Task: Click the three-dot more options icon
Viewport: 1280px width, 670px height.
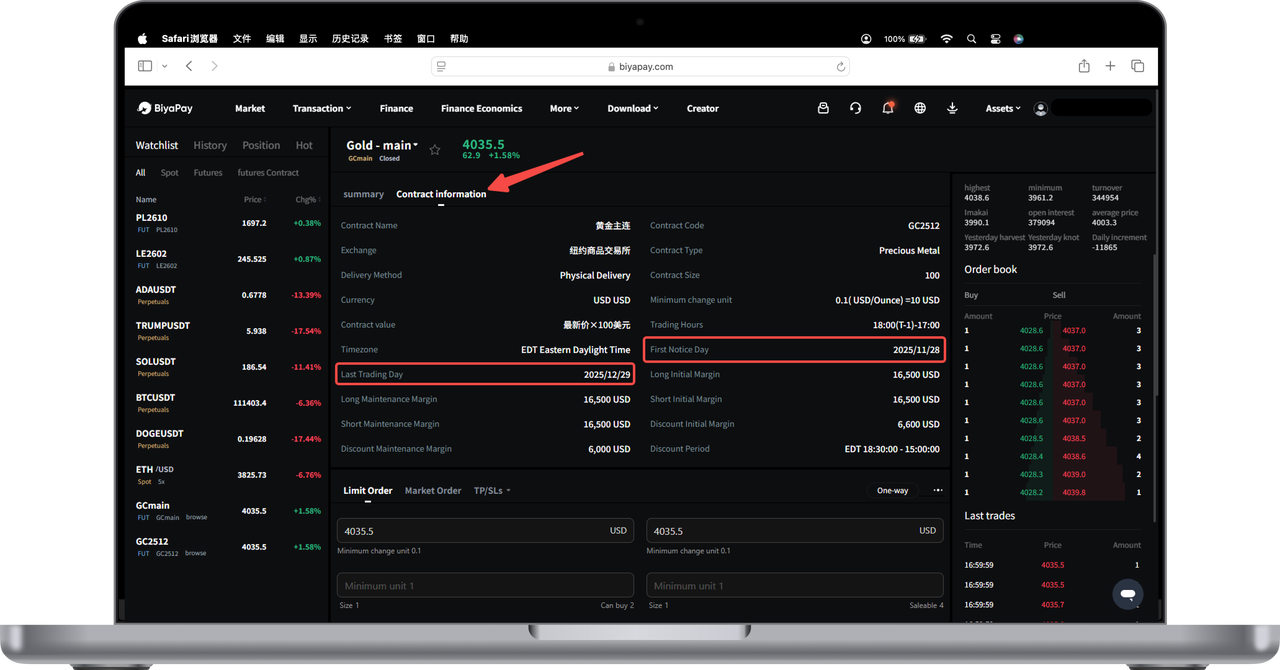Action: pyautogui.click(x=937, y=491)
